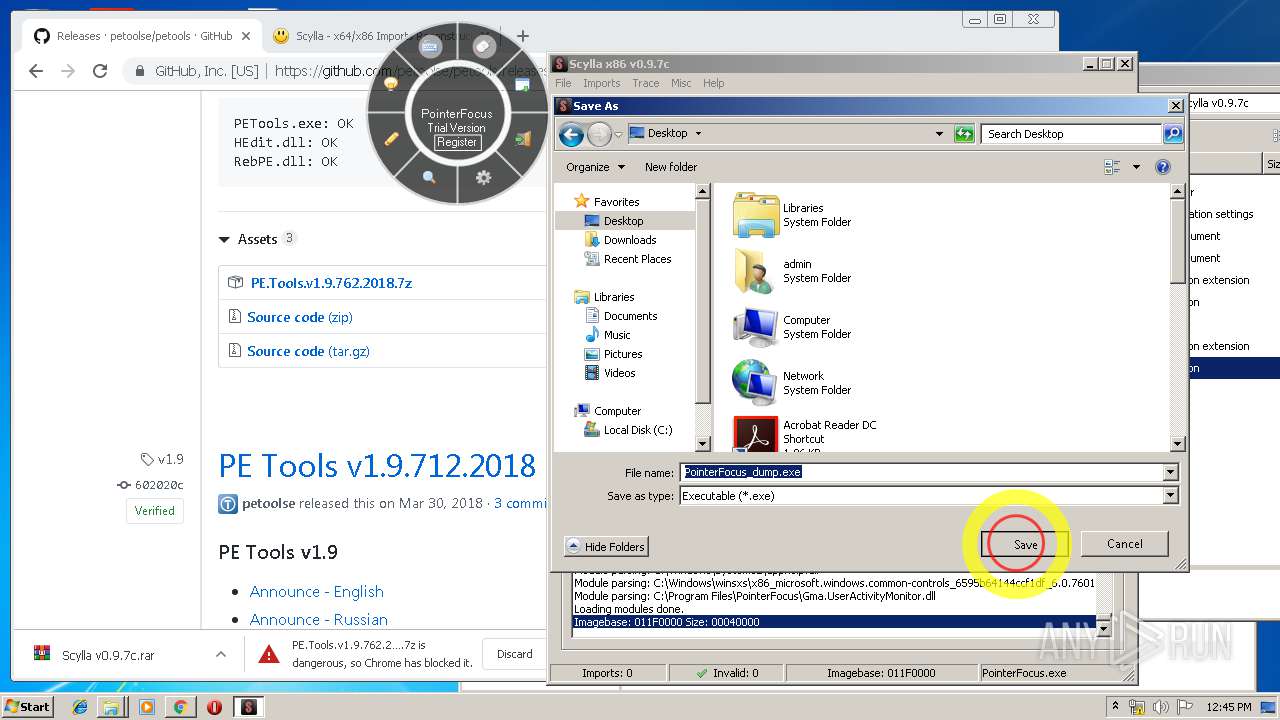1280x720 pixels.
Task: Click the green refresh address button
Action: point(964,134)
